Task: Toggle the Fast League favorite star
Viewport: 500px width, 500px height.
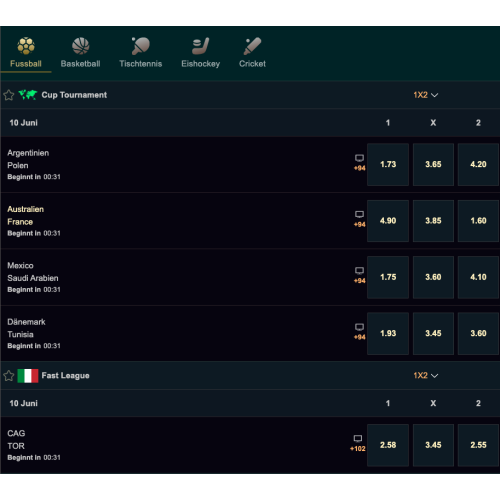Action: (9, 376)
